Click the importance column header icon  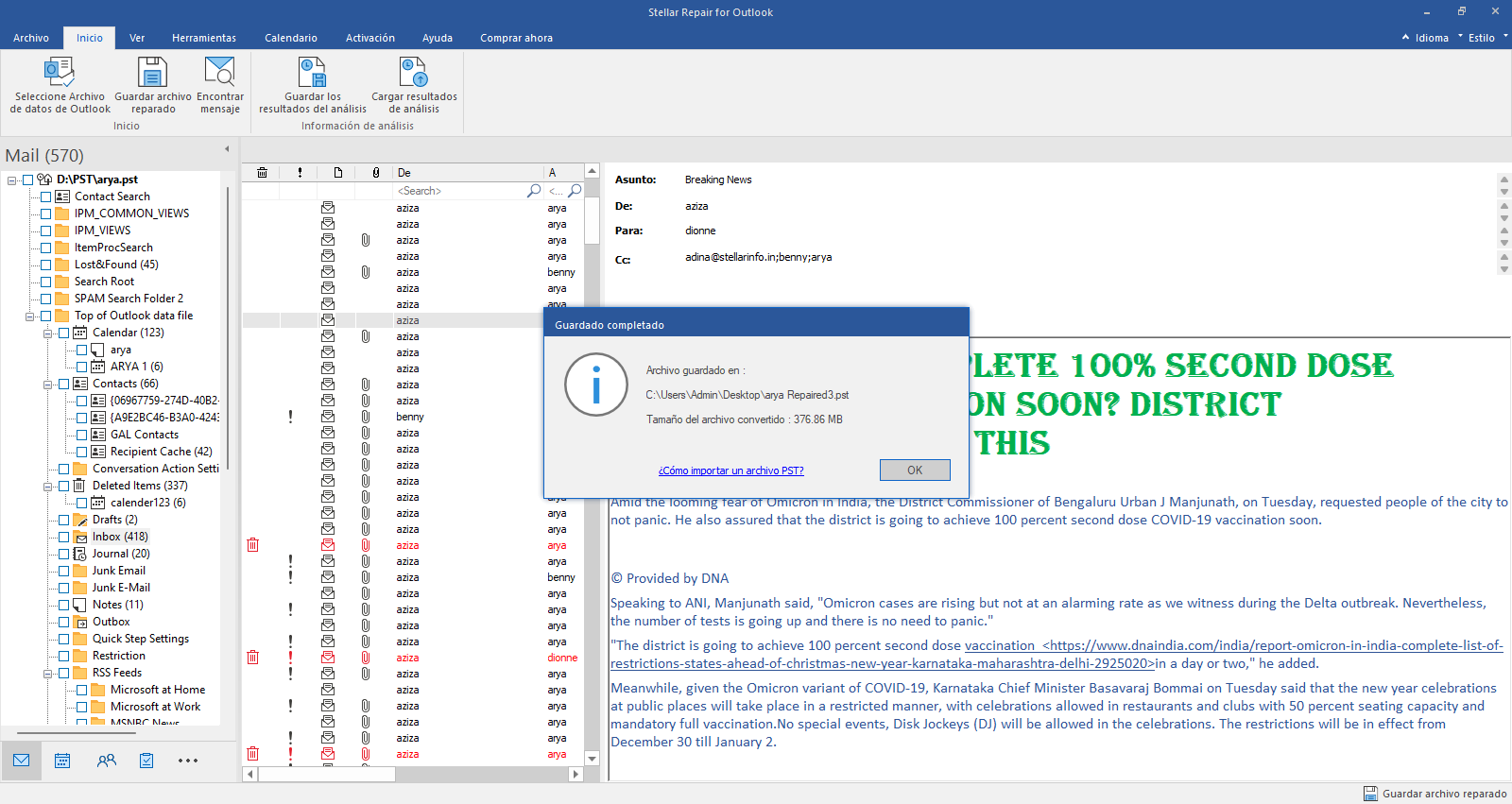pos(300,173)
